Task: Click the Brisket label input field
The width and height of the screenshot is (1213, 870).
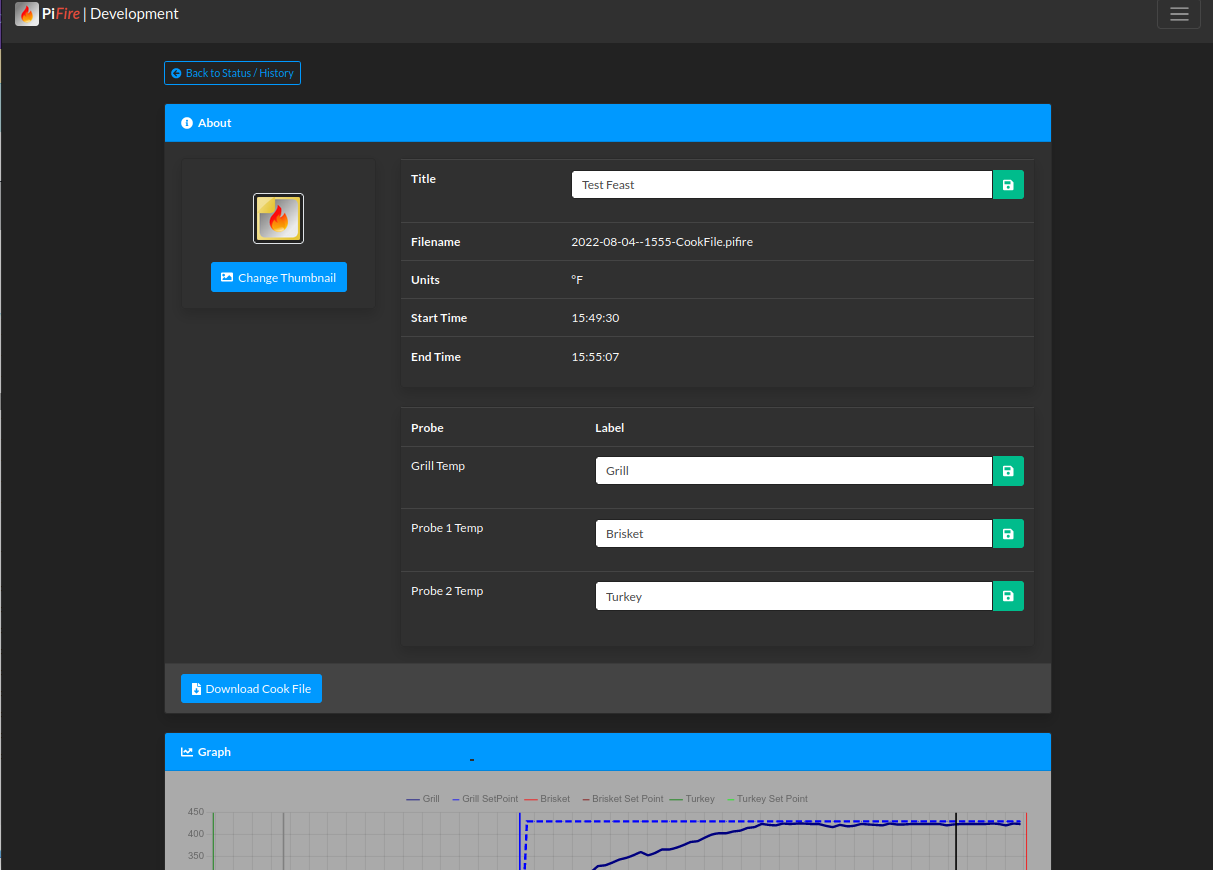Action: coord(794,534)
